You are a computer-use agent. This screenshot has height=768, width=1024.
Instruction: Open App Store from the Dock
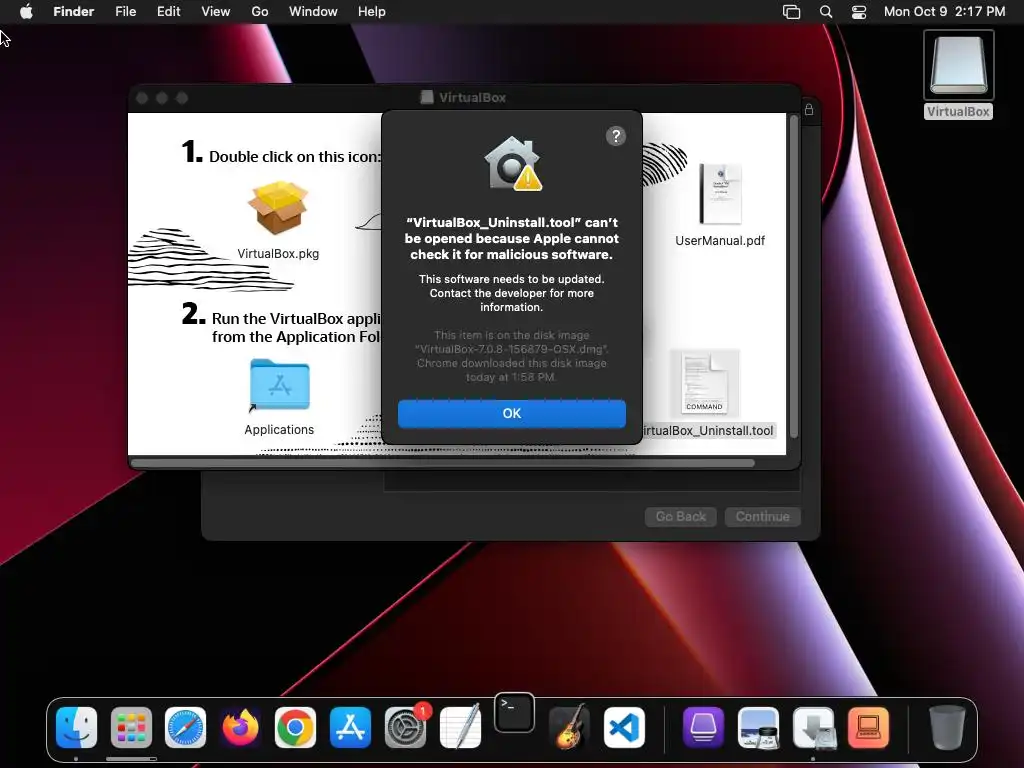pyautogui.click(x=350, y=727)
